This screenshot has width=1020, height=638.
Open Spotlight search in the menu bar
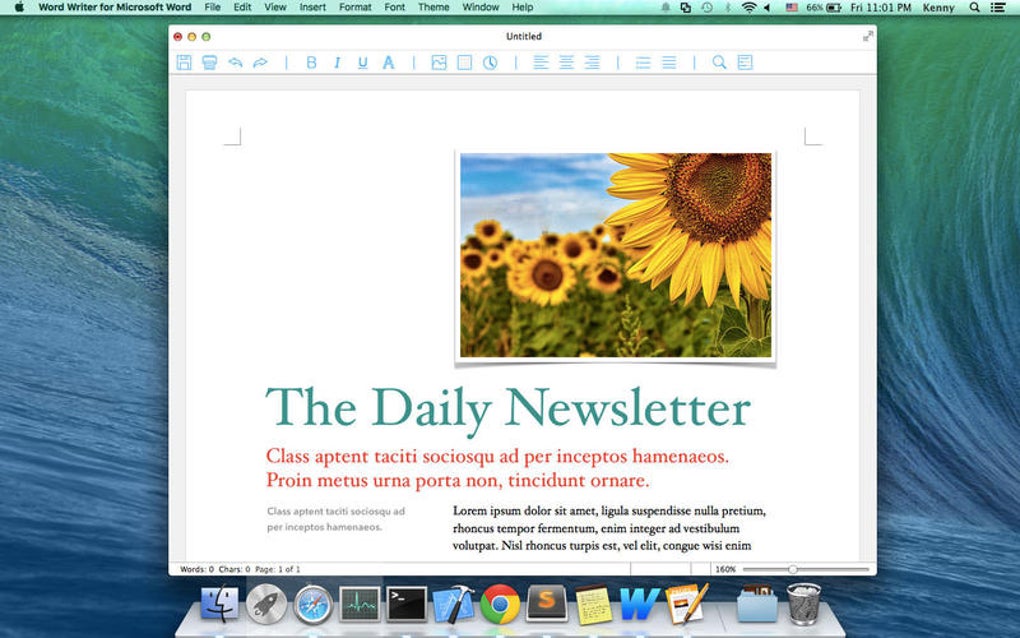pos(974,7)
